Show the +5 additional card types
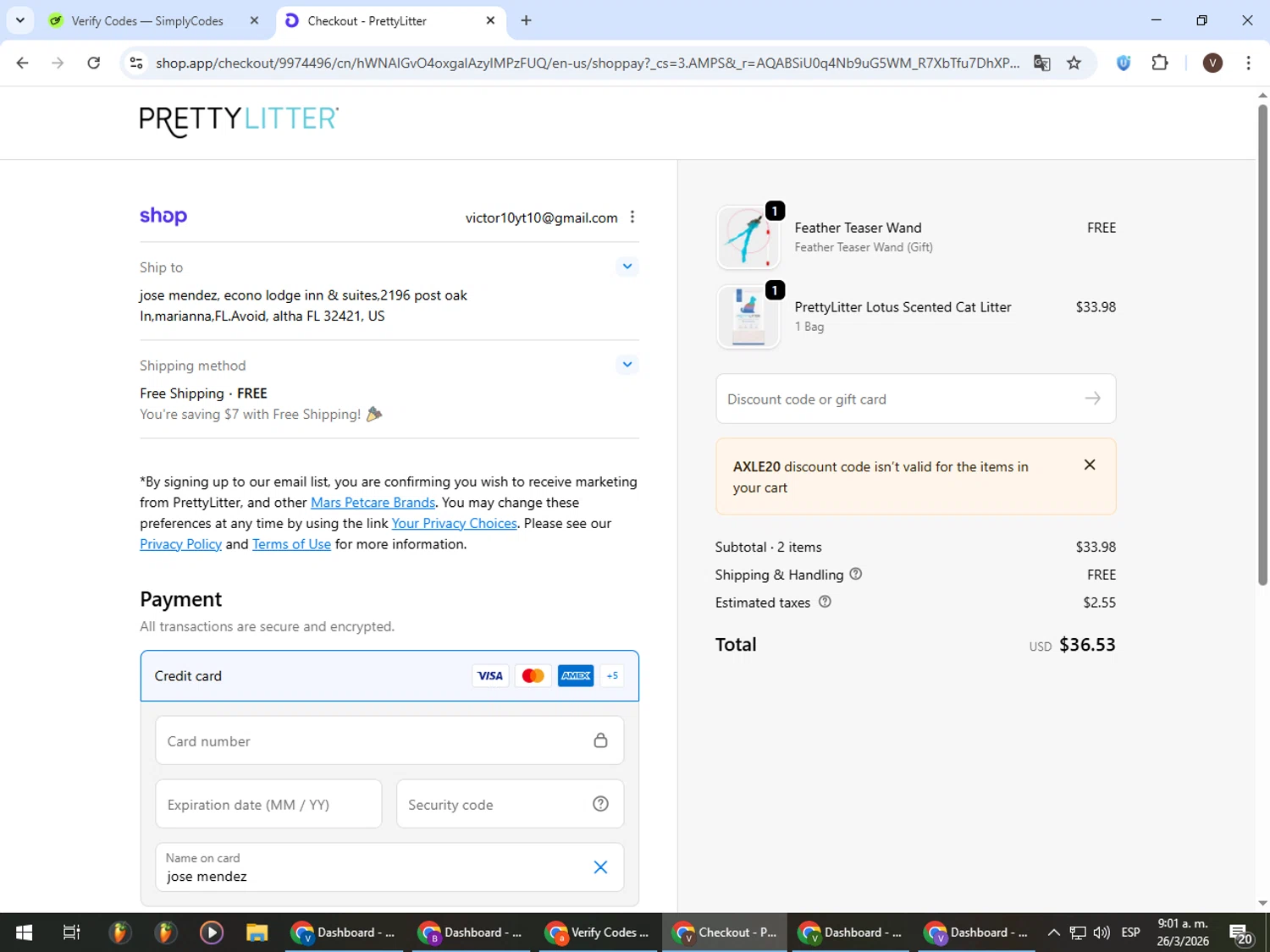Image resolution: width=1270 pixels, height=952 pixels. pos(612,676)
